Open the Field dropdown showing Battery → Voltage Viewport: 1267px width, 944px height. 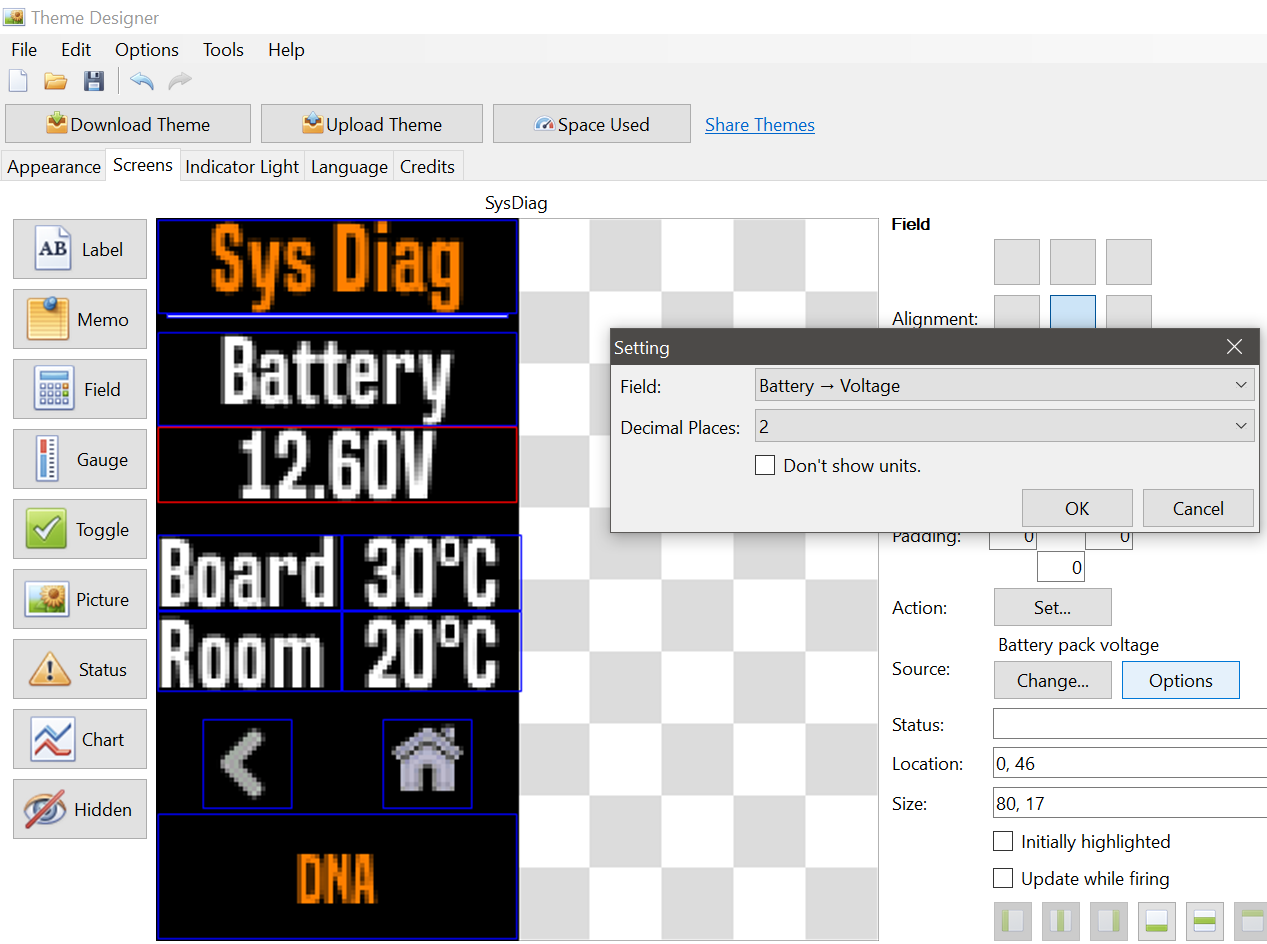[1004, 386]
